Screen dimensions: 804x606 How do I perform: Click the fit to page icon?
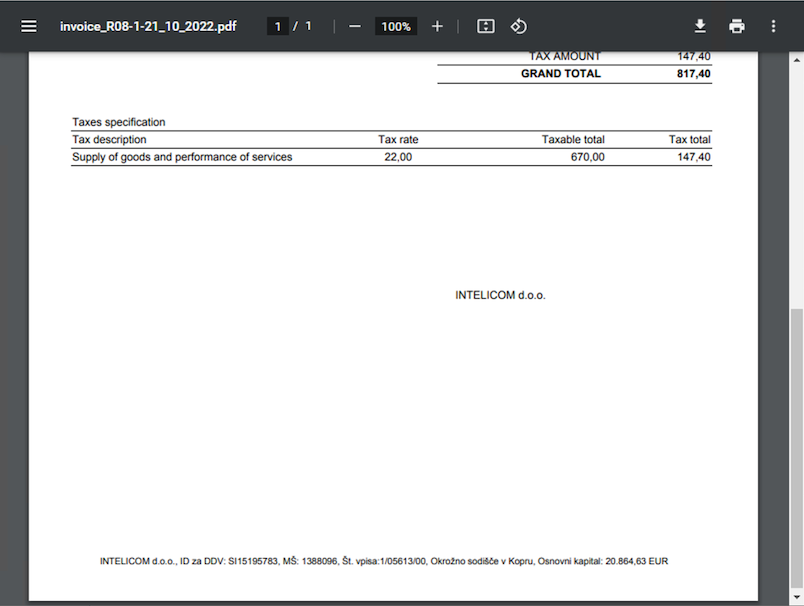coord(486,26)
